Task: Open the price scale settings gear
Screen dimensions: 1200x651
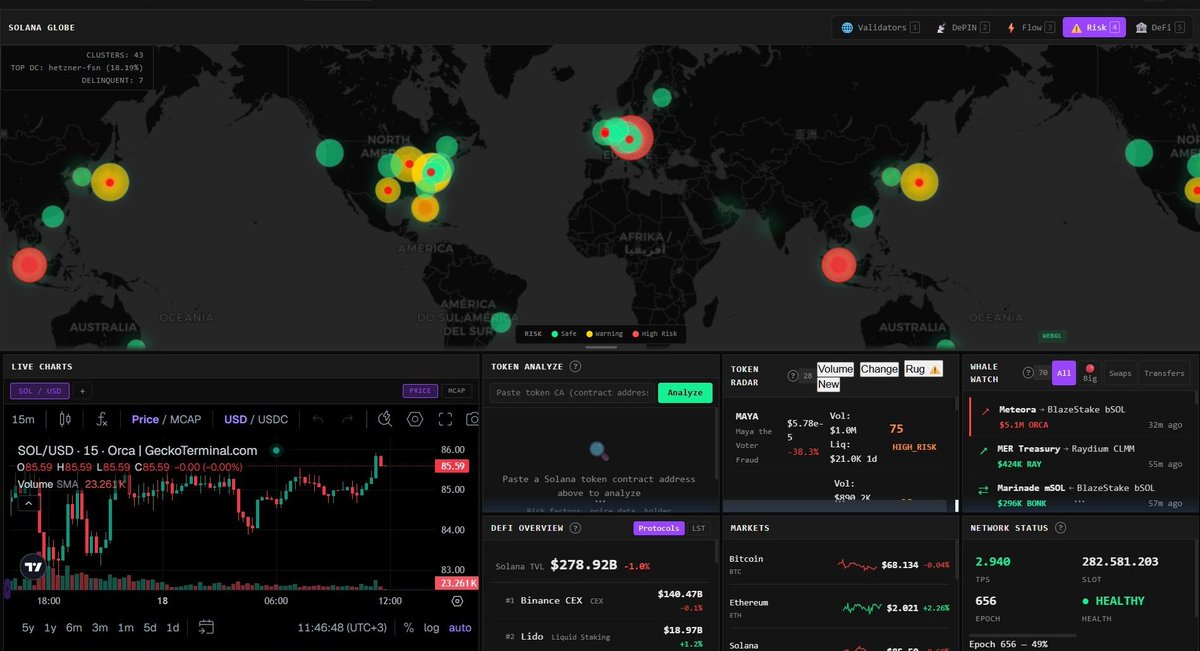Action: tap(457, 601)
